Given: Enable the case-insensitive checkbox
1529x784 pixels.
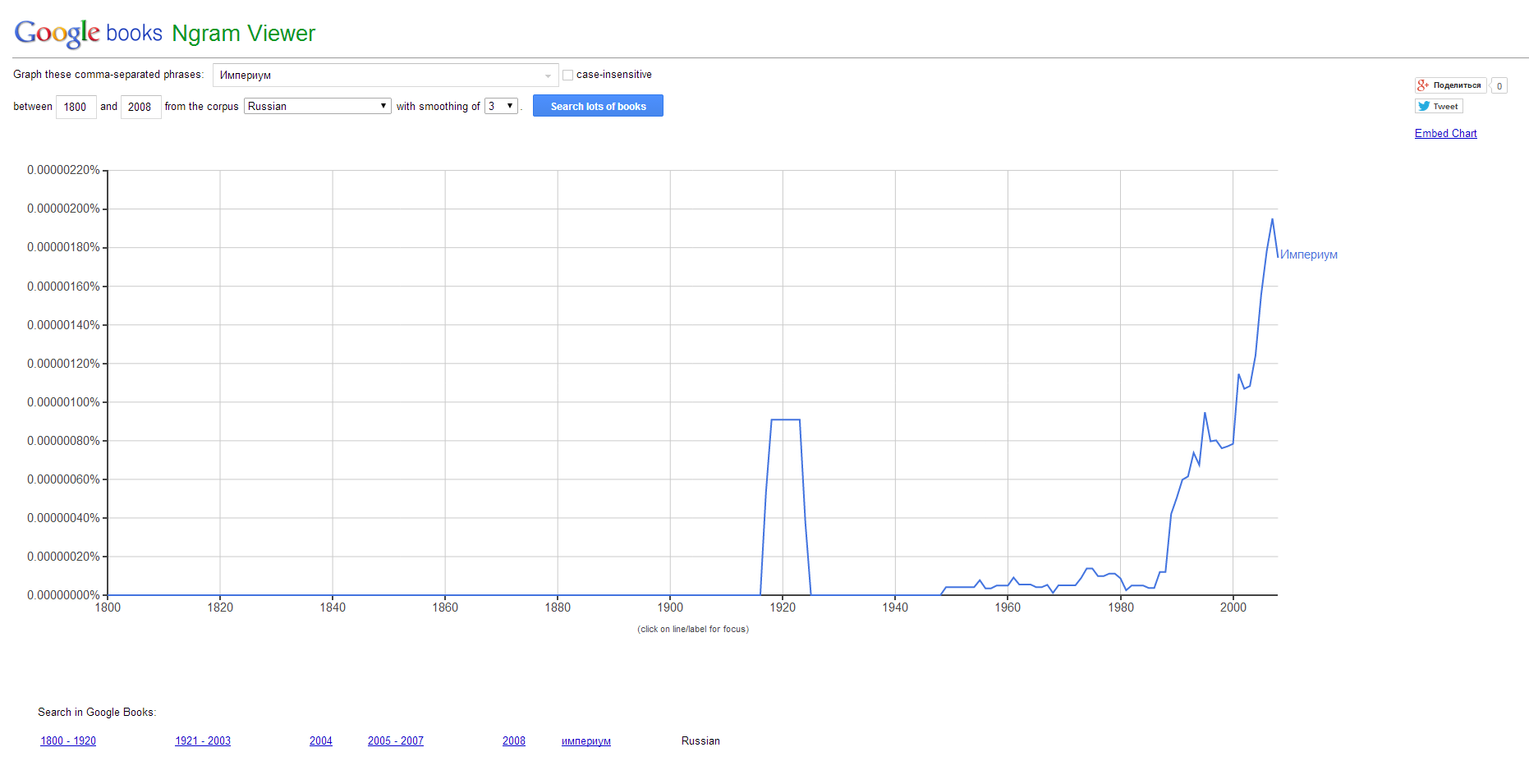Looking at the screenshot, I should 567,75.
